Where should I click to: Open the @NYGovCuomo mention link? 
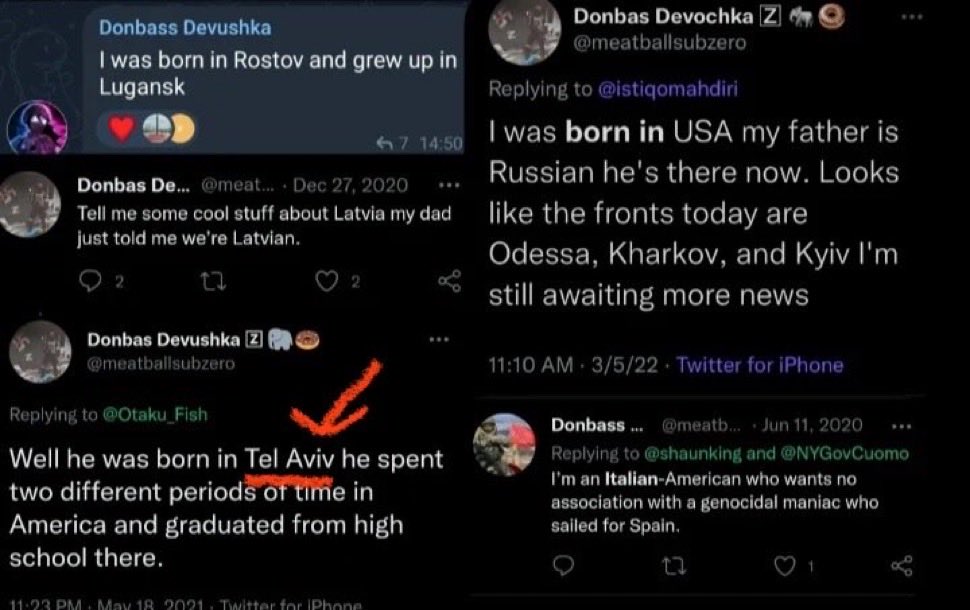click(x=859, y=453)
